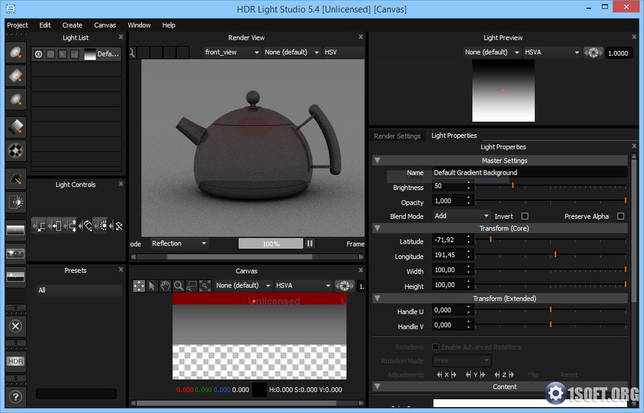
Task: Click the sun brightness icon in Light Controls
Action: coord(103,226)
